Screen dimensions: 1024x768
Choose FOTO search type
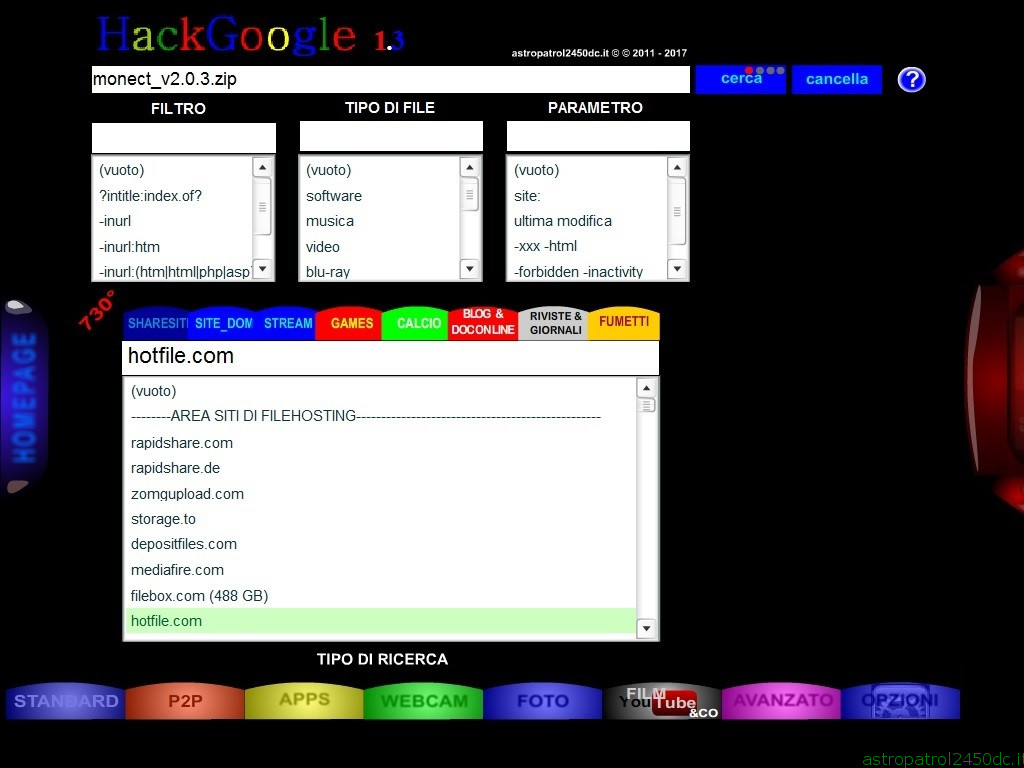tap(543, 701)
